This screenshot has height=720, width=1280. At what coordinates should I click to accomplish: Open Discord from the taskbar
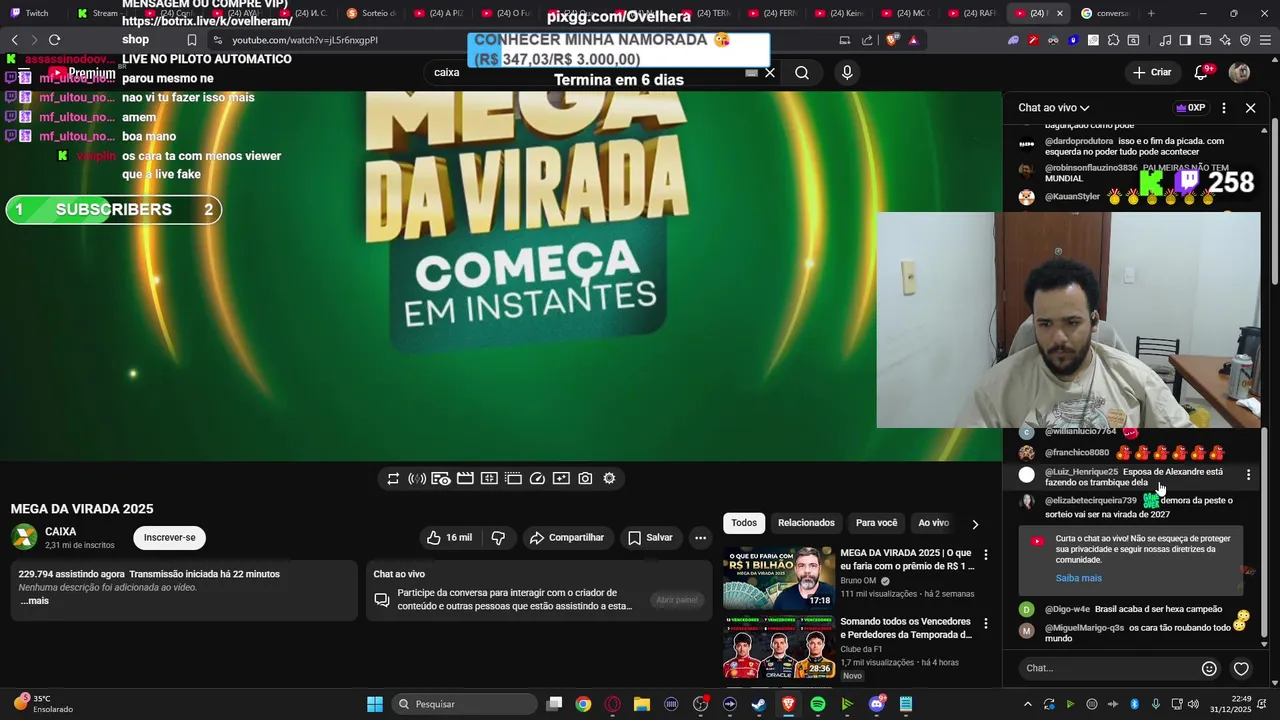point(877,704)
